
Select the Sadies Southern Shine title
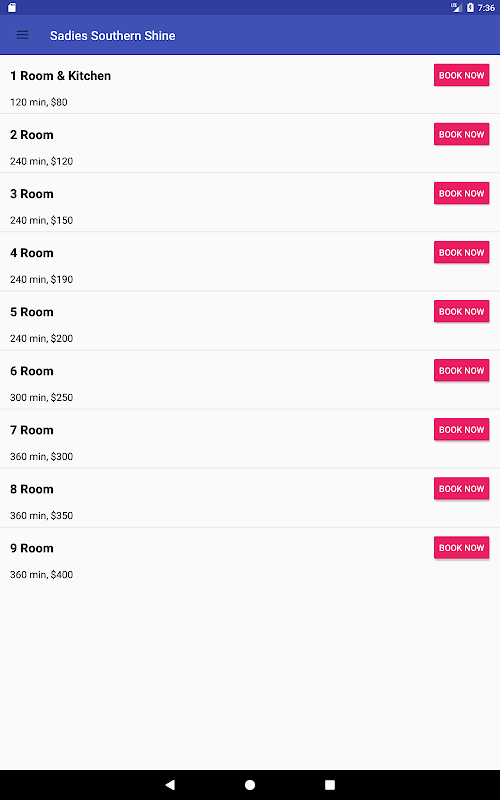(x=112, y=36)
